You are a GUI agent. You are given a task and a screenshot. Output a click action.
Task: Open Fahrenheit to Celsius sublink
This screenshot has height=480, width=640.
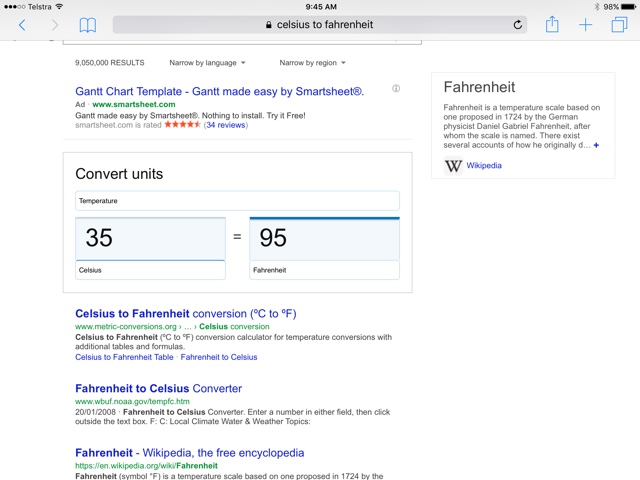(219, 357)
